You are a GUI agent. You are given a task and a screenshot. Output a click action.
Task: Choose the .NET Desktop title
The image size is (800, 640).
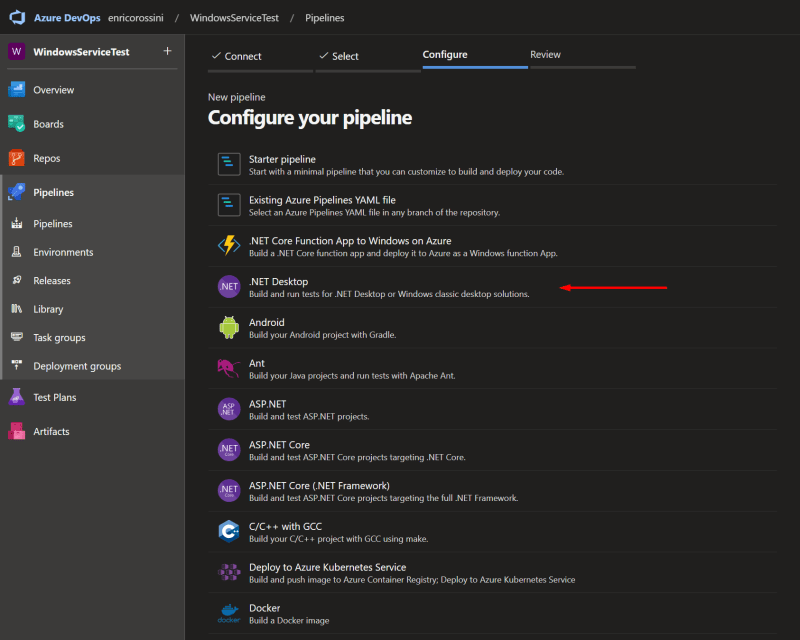point(278,282)
